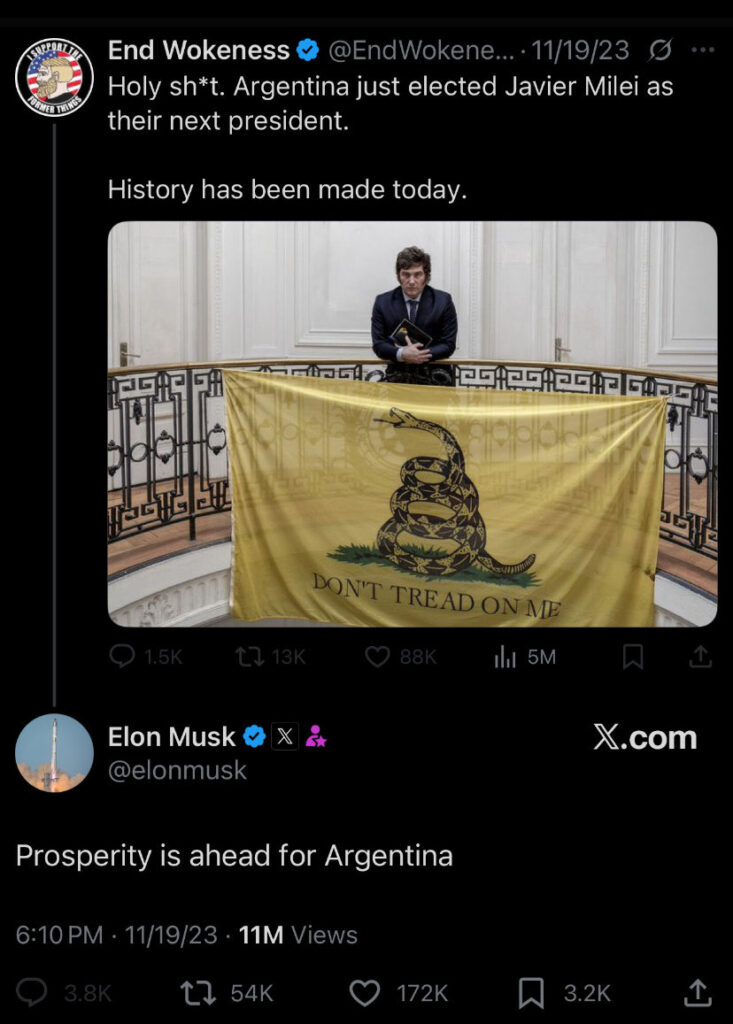Bookmark the End Wokeness post
This screenshot has height=1024, width=733.
pos(632,656)
